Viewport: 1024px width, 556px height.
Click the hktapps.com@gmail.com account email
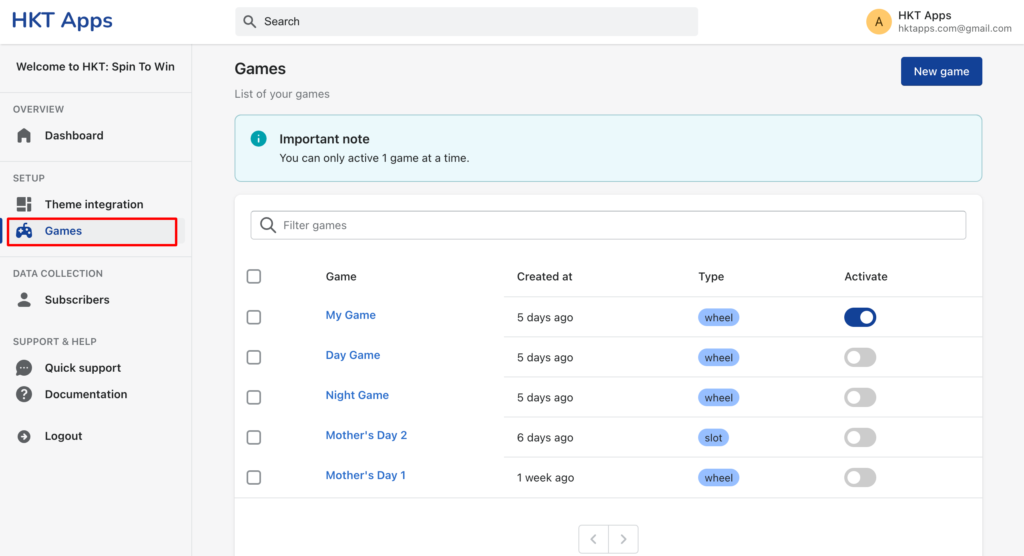(x=955, y=29)
